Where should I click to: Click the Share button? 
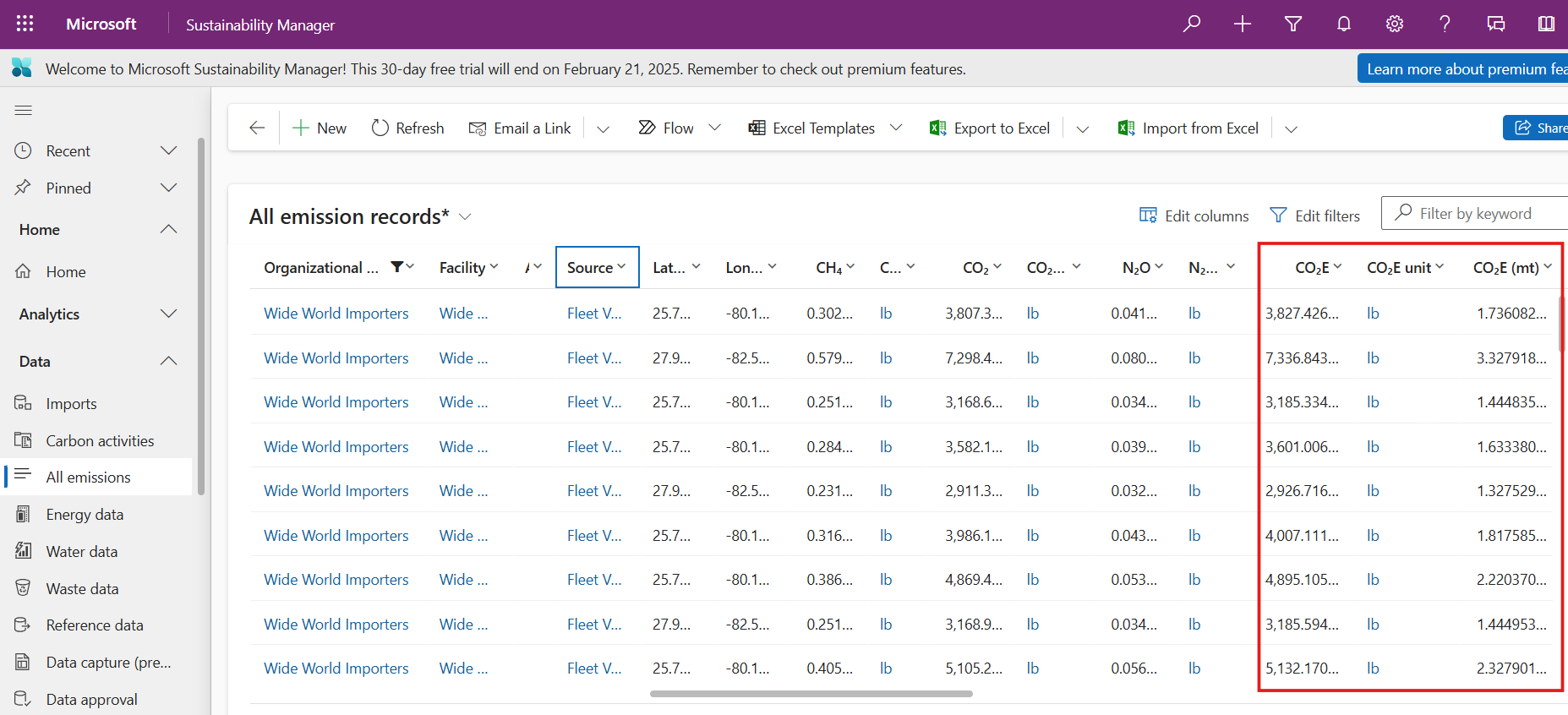[1537, 128]
